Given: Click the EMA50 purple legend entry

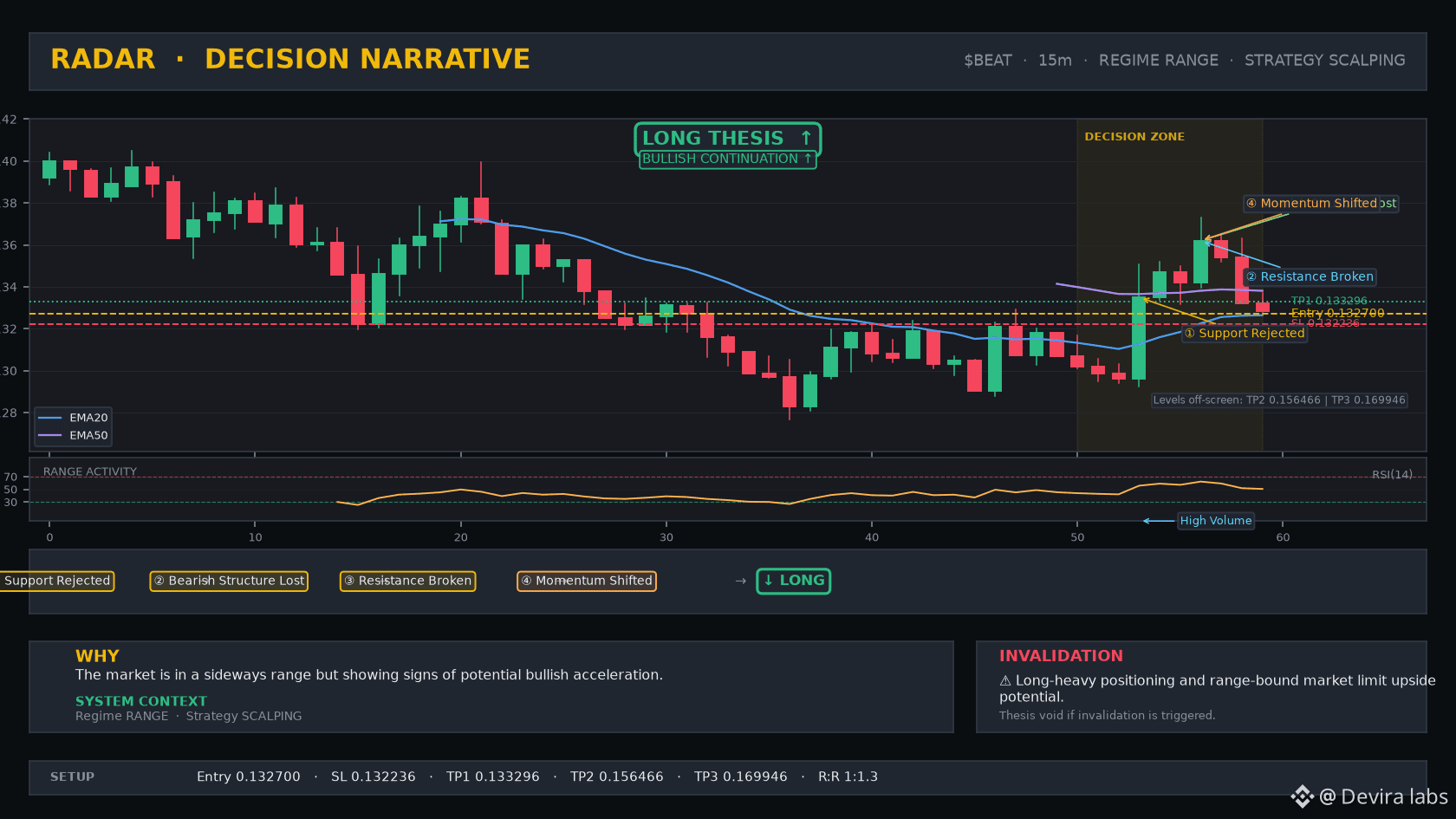Looking at the screenshot, I should coord(73,436).
